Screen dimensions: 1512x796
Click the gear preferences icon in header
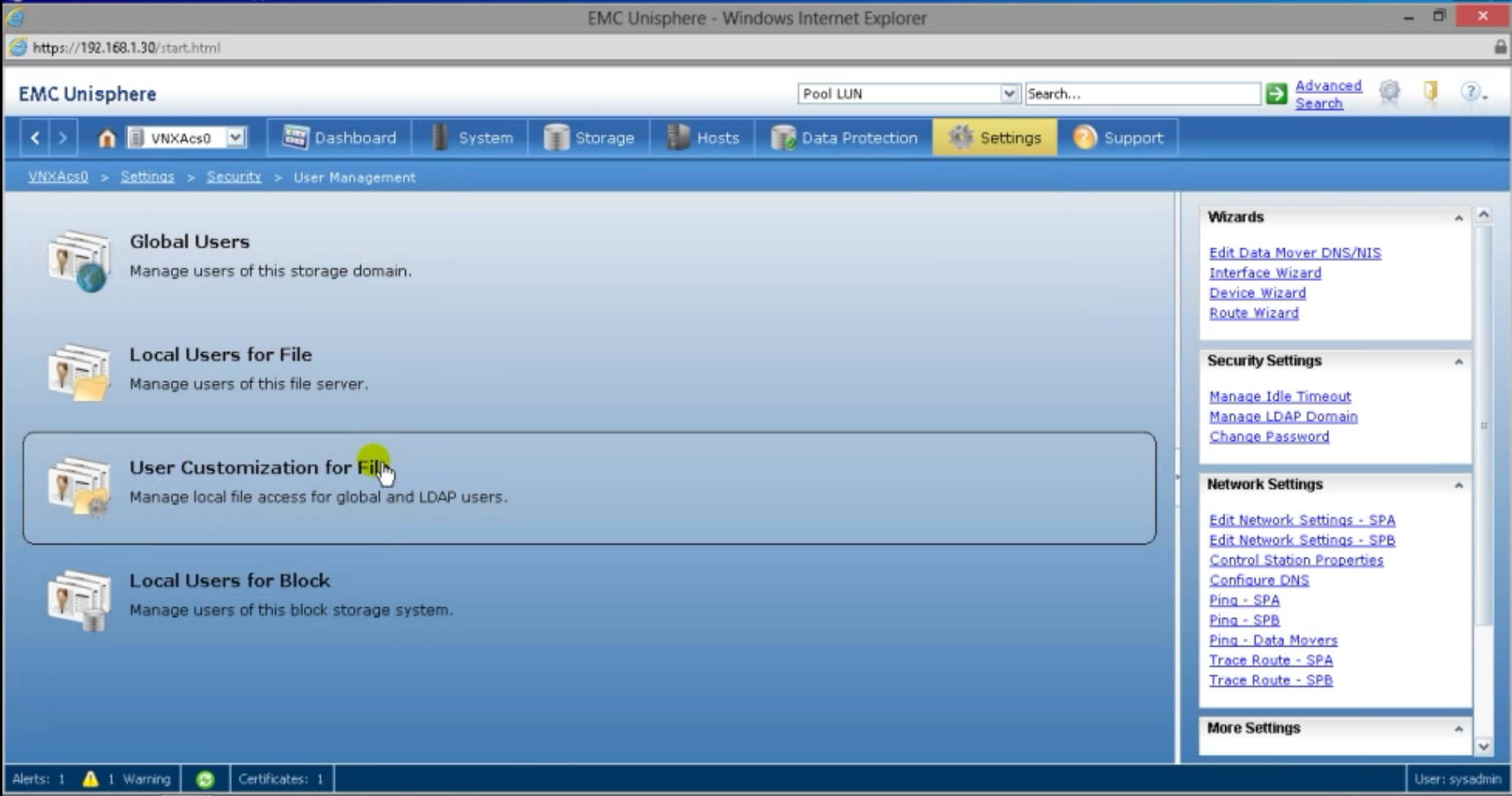pos(1389,92)
